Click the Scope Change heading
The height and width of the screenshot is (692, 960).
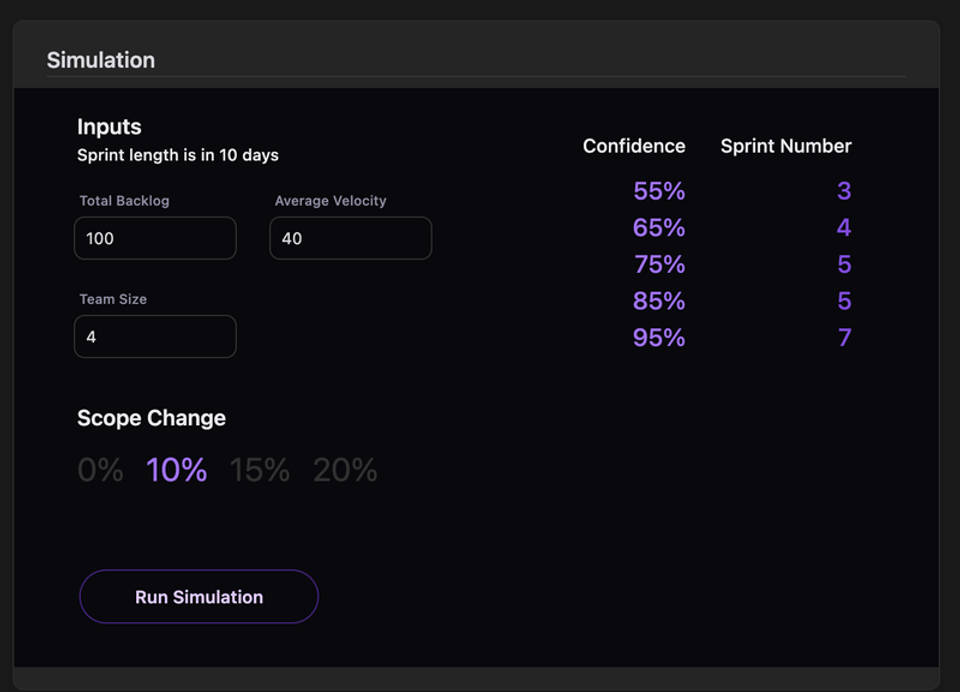click(151, 418)
